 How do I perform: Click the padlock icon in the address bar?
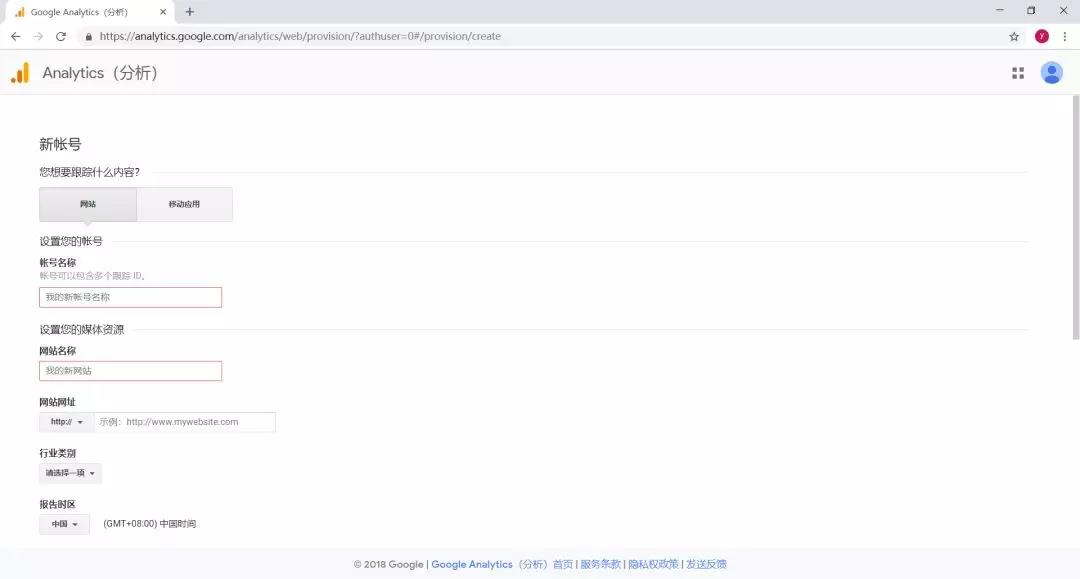coord(89,35)
